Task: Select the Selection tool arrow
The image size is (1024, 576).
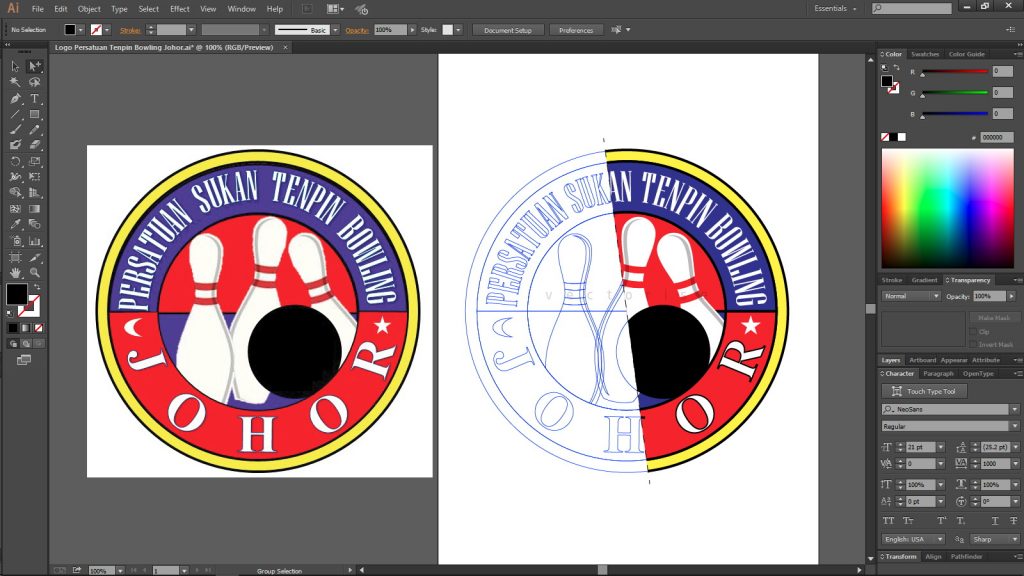Action: (15, 67)
